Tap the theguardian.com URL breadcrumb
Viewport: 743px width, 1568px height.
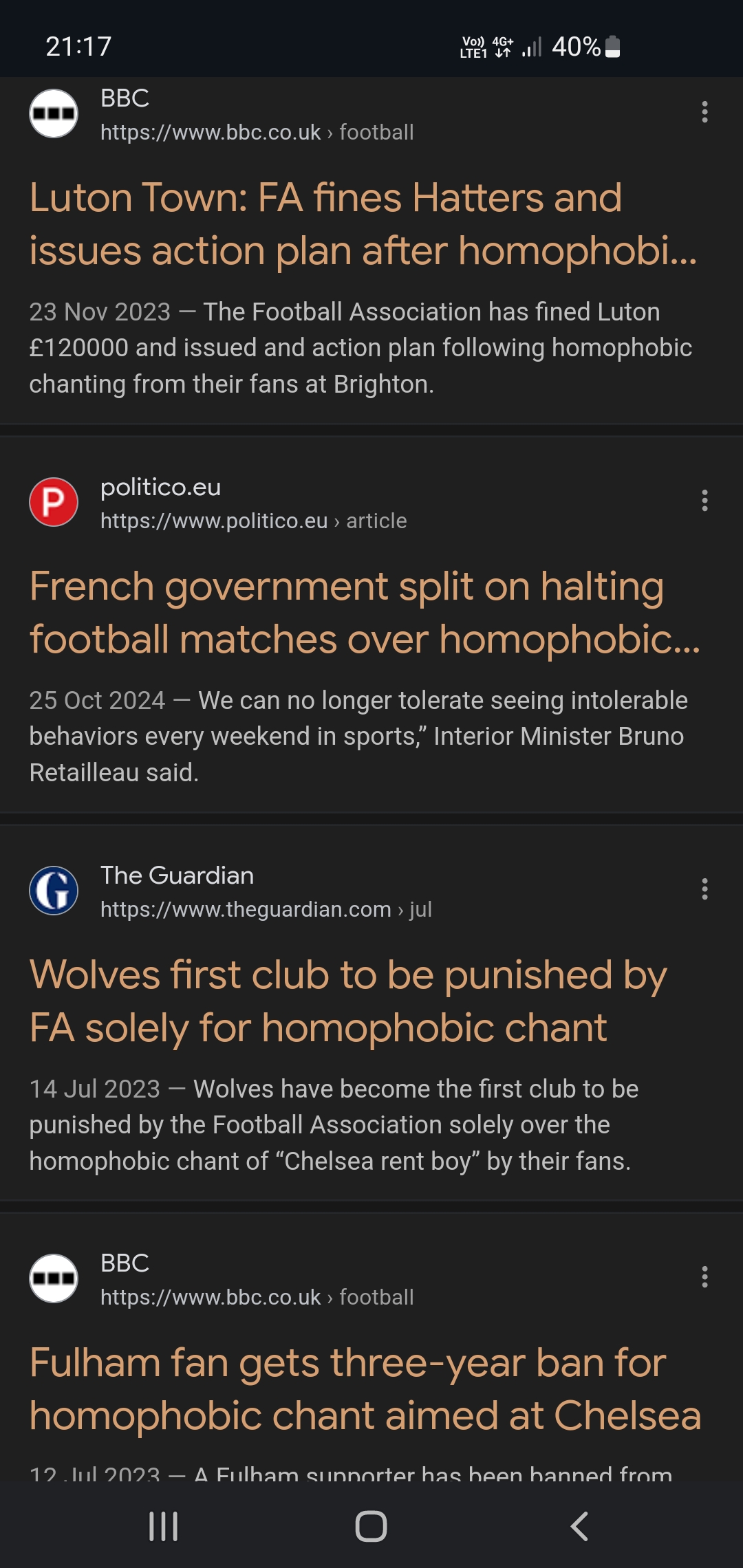coord(266,910)
